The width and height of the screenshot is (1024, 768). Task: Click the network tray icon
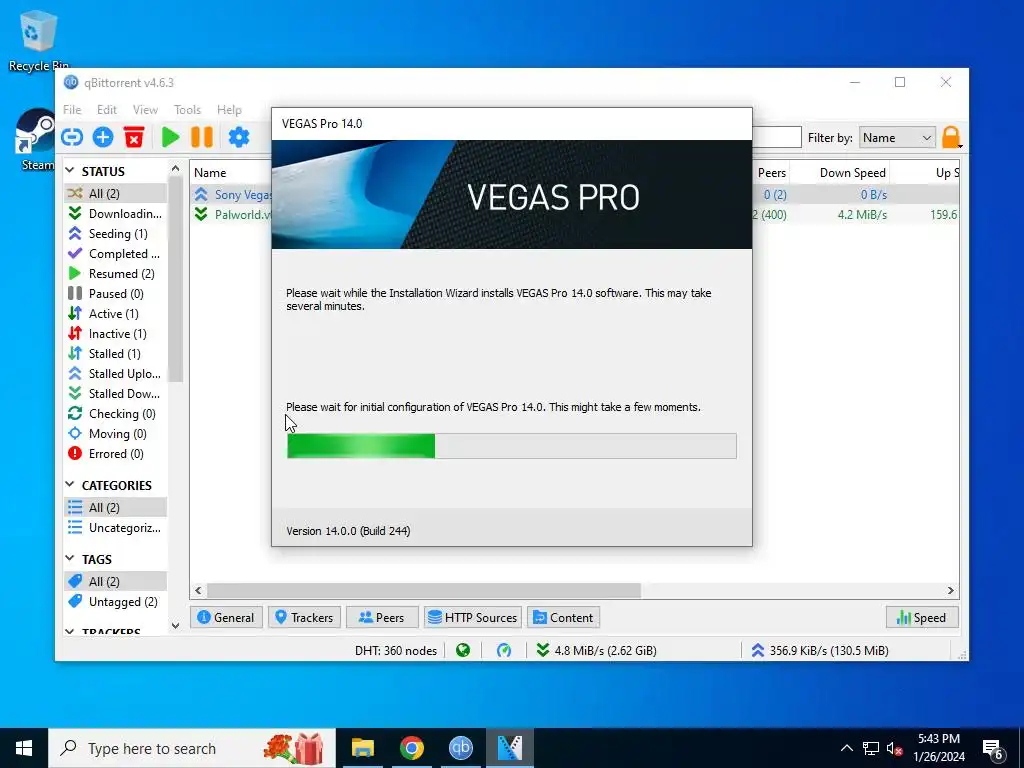871,748
